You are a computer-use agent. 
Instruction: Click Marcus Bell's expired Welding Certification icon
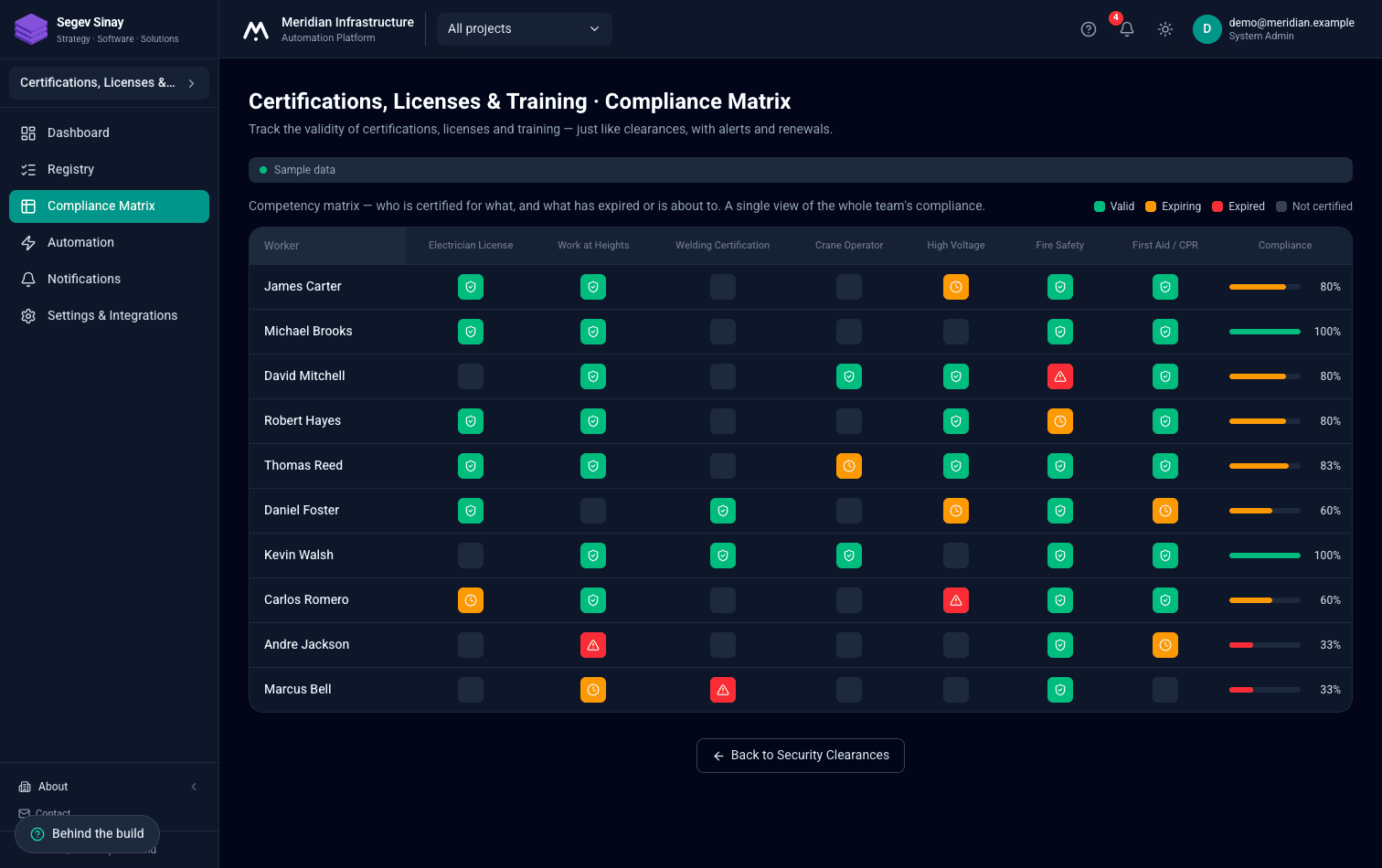[x=723, y=690]
